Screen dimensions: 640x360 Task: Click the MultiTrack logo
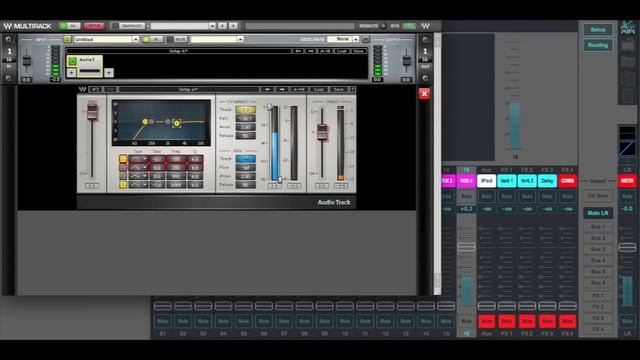(x=28, y=26)
